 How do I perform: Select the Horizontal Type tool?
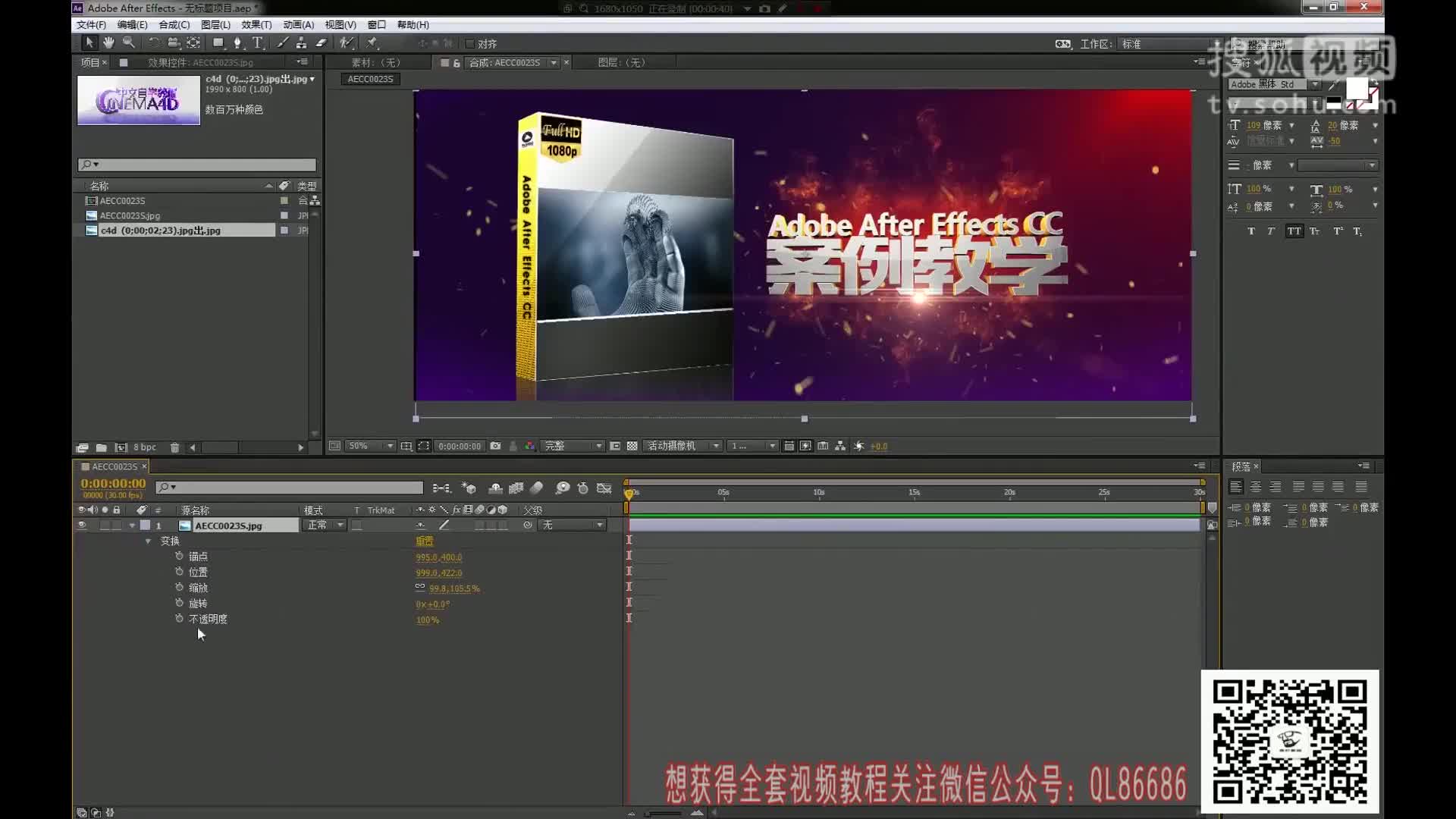tap(258, 43)
